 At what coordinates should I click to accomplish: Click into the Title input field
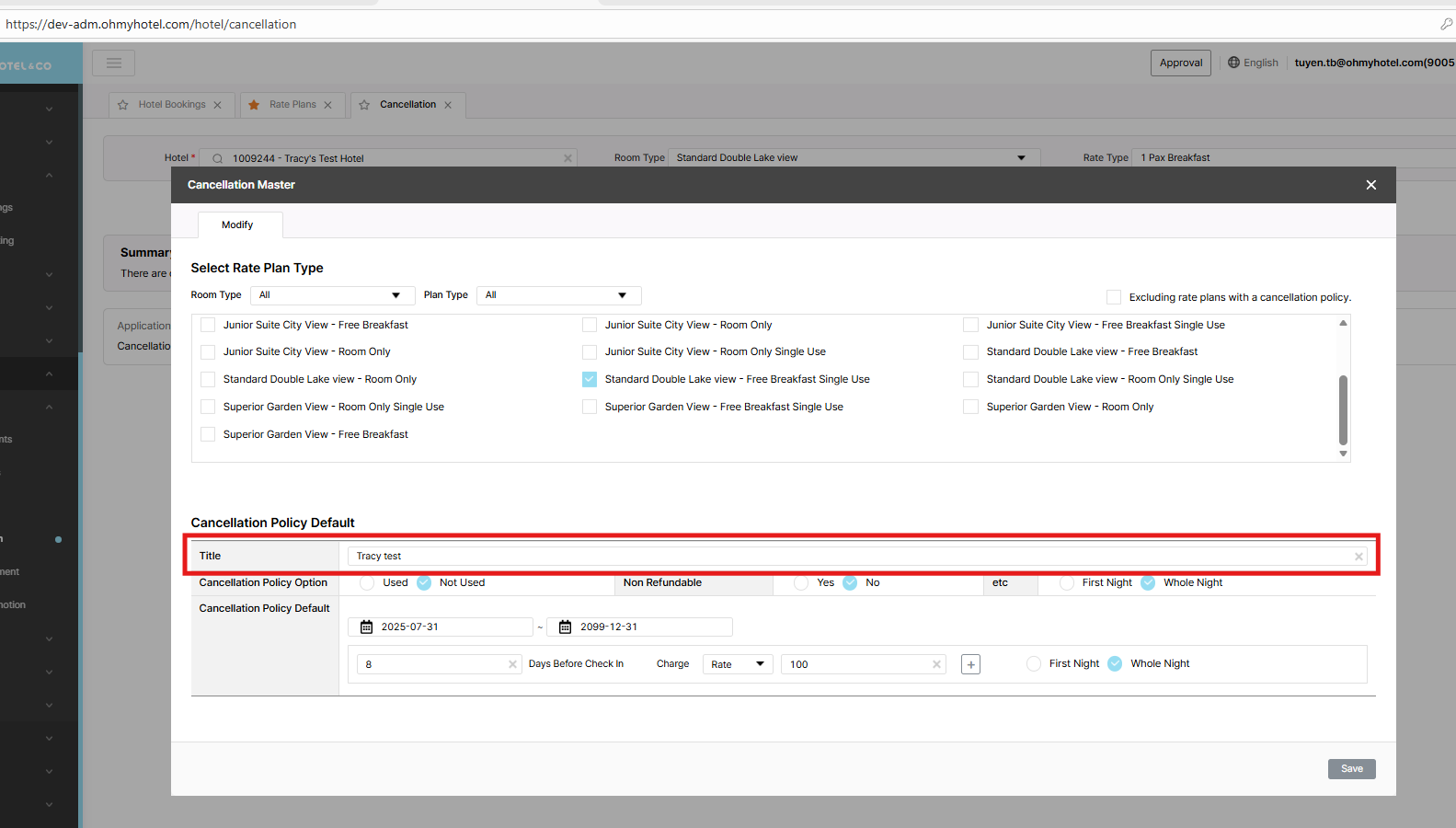857,557
